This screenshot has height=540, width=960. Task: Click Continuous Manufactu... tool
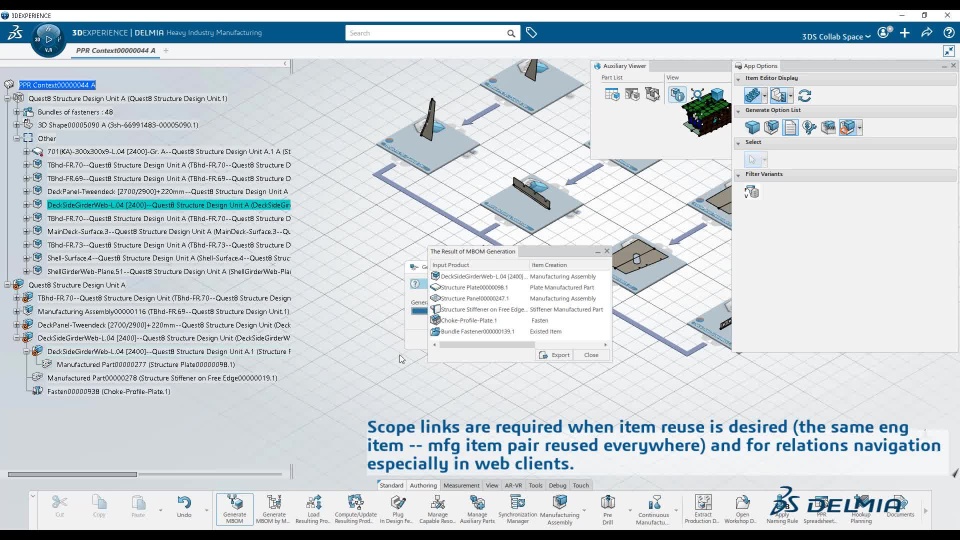tap(654, 509)
